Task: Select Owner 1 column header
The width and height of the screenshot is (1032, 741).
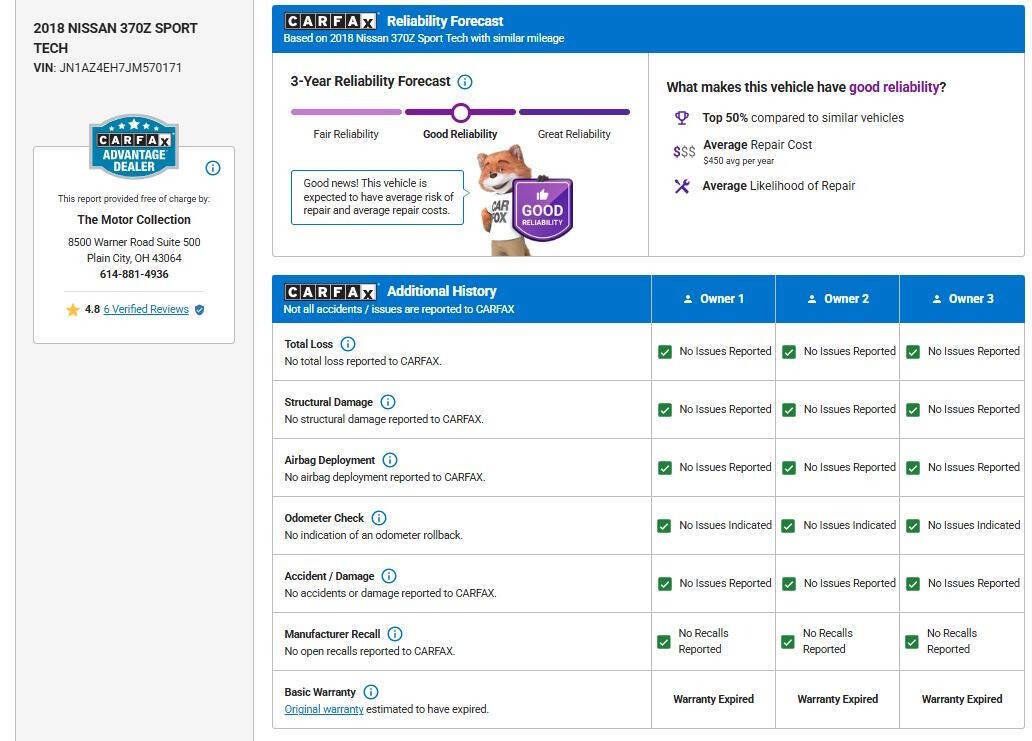Action: tap(713, 299)
